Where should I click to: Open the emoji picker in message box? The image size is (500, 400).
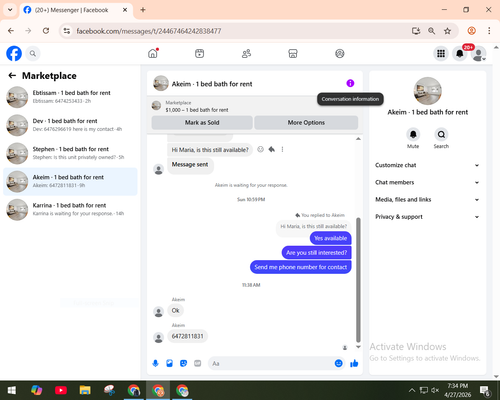click(x=338, y=363)
